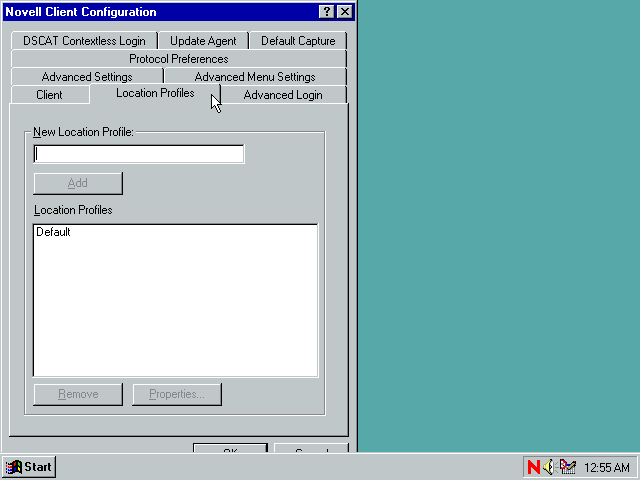The width and height of the screenshot is (640, 480).
Task: Focus the New Location Profile field
Action: pos(139,154)
